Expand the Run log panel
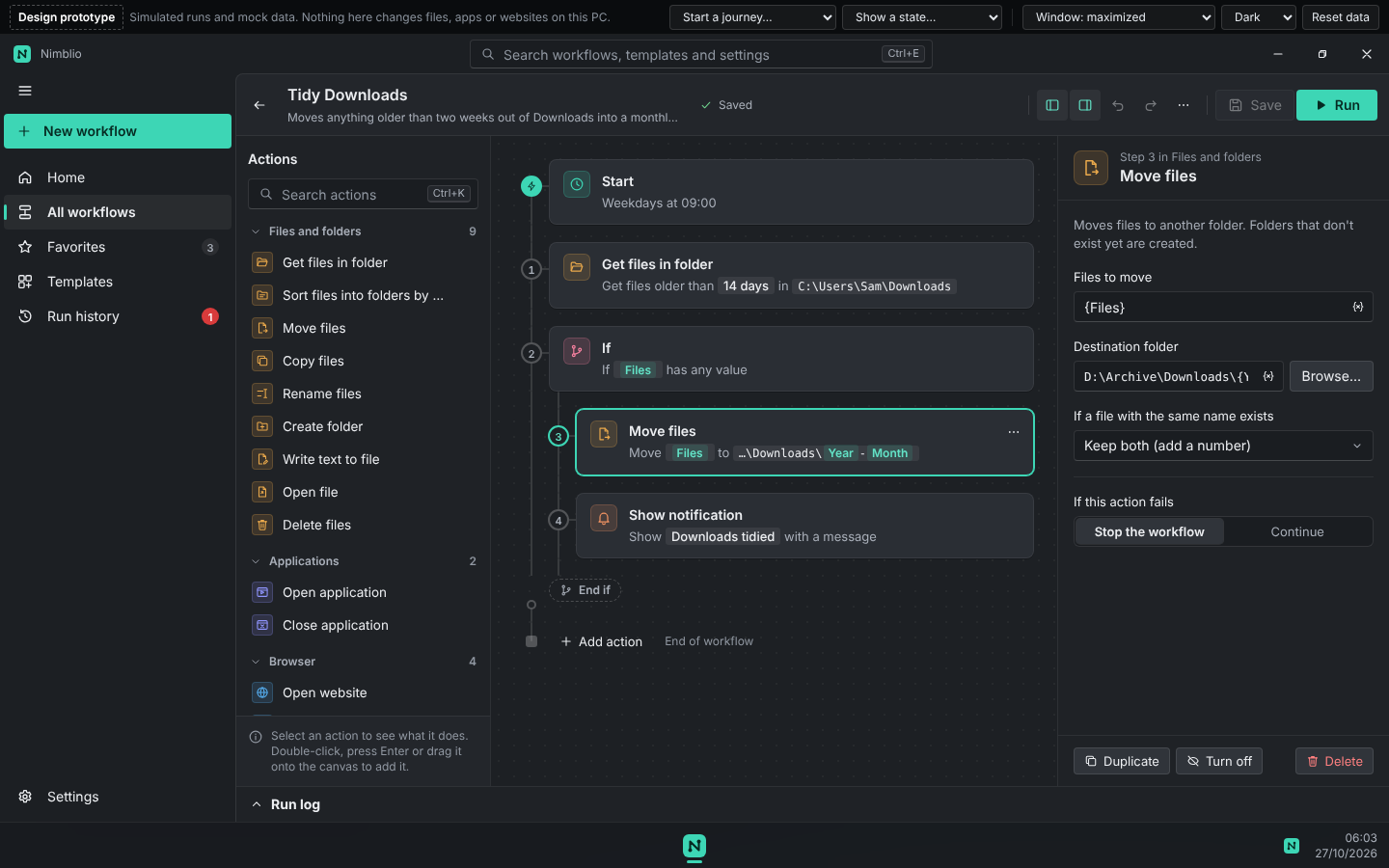 pos(286,804)
